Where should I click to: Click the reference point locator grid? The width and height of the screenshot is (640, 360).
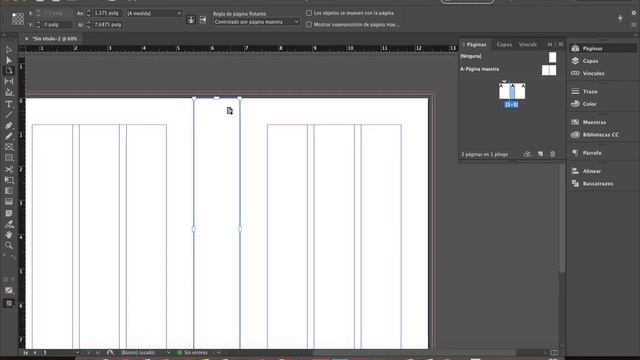pyautogui.click(x=18, y=19)
